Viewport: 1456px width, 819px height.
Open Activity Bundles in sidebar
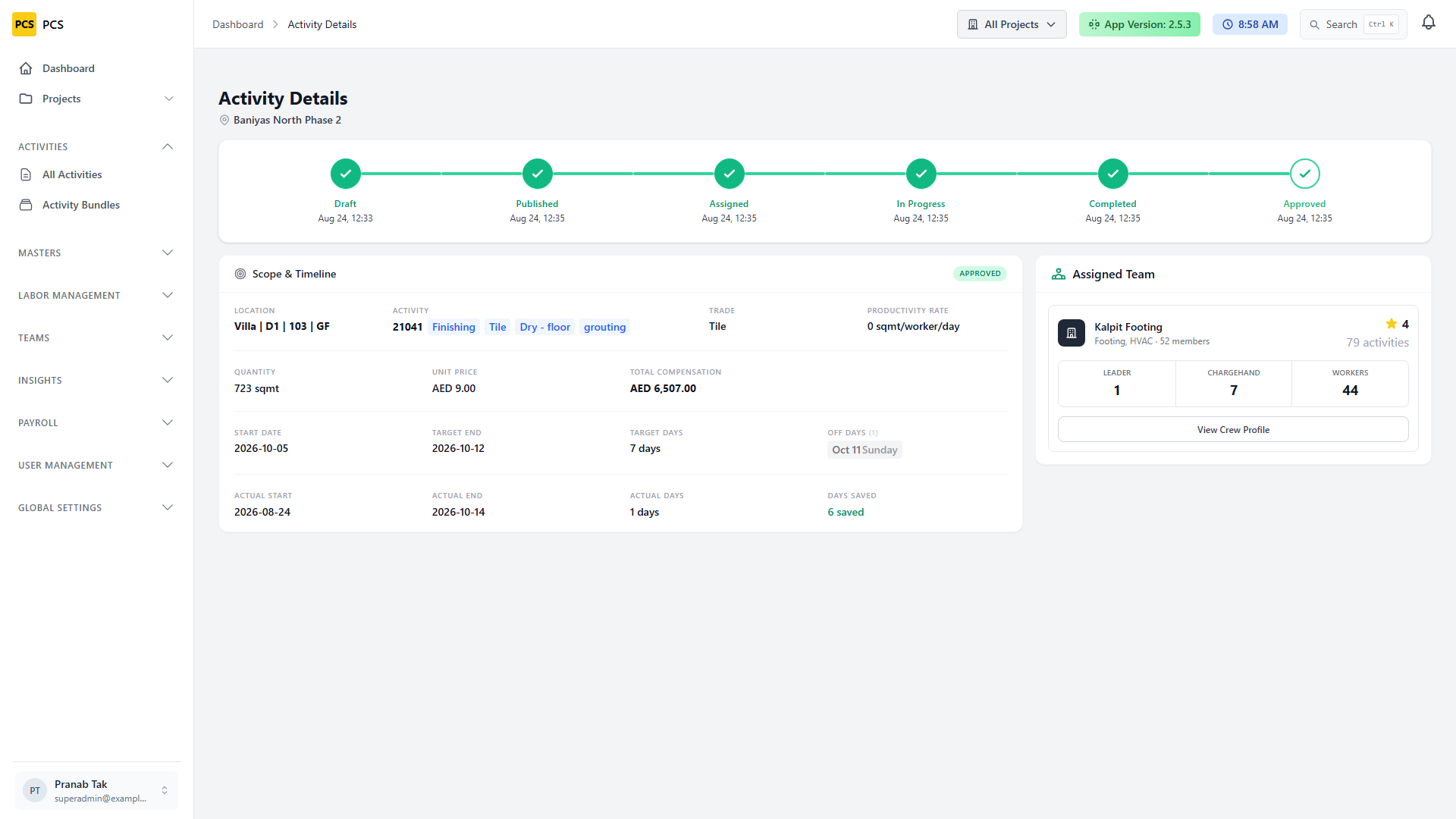(96, 205)
